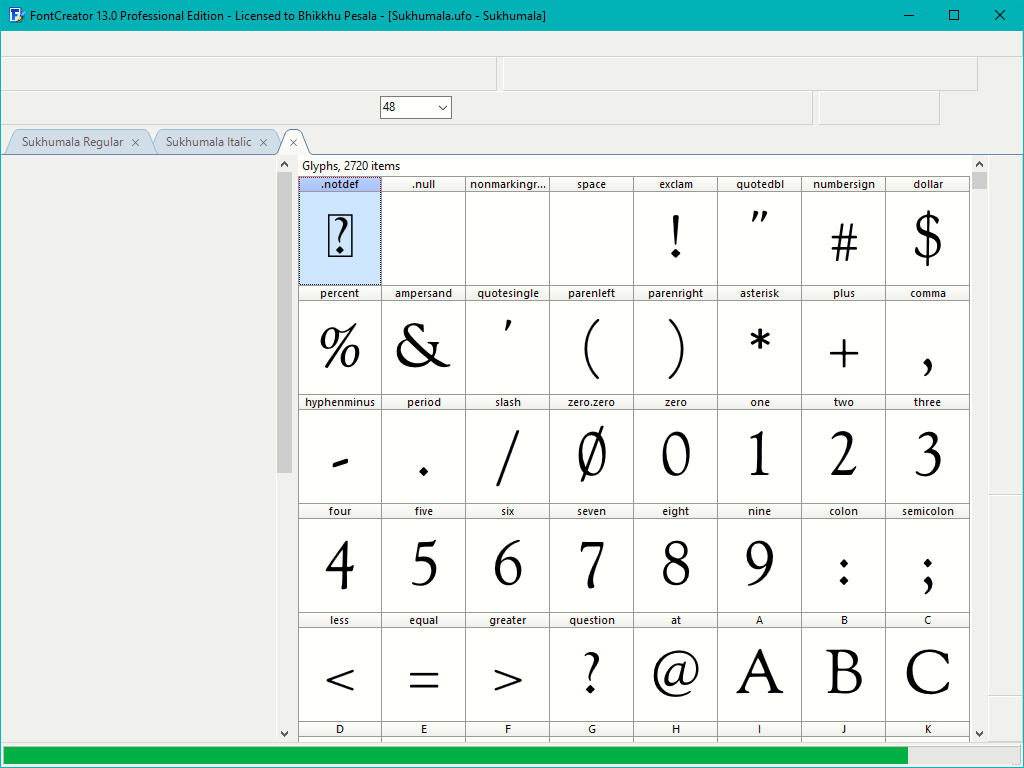Click the G glyph header label
The height and width of the screenshot is (768, 1024).
tap(591, 729)
